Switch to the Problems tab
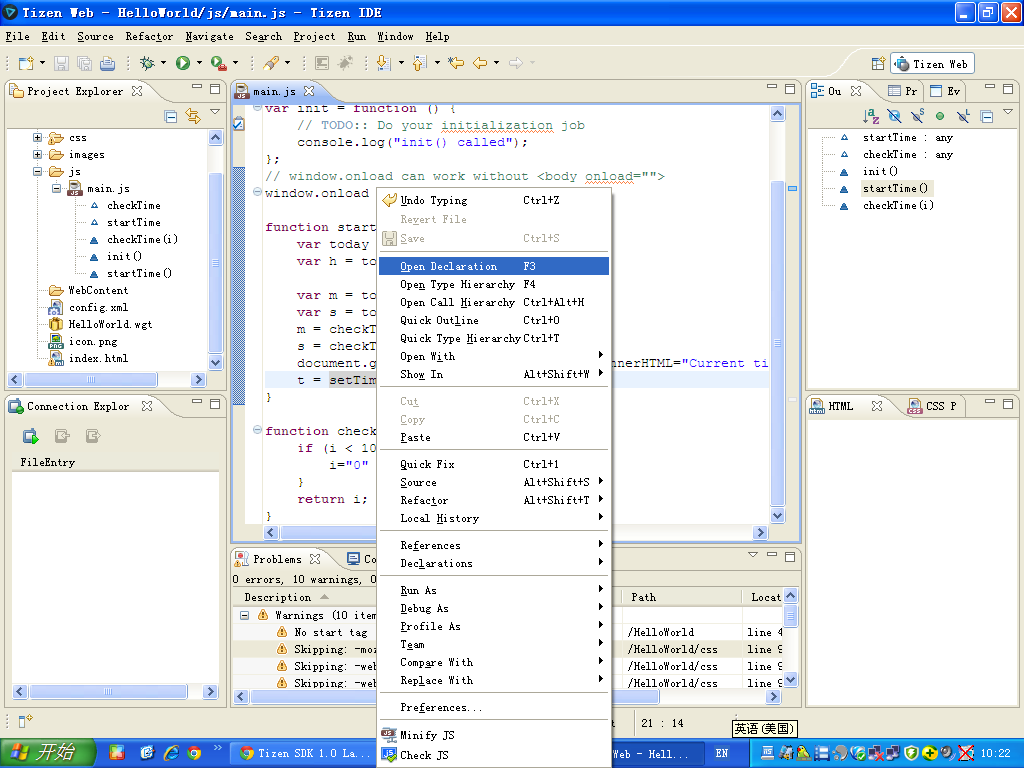Screen dimensions: 1024x768 278,559
